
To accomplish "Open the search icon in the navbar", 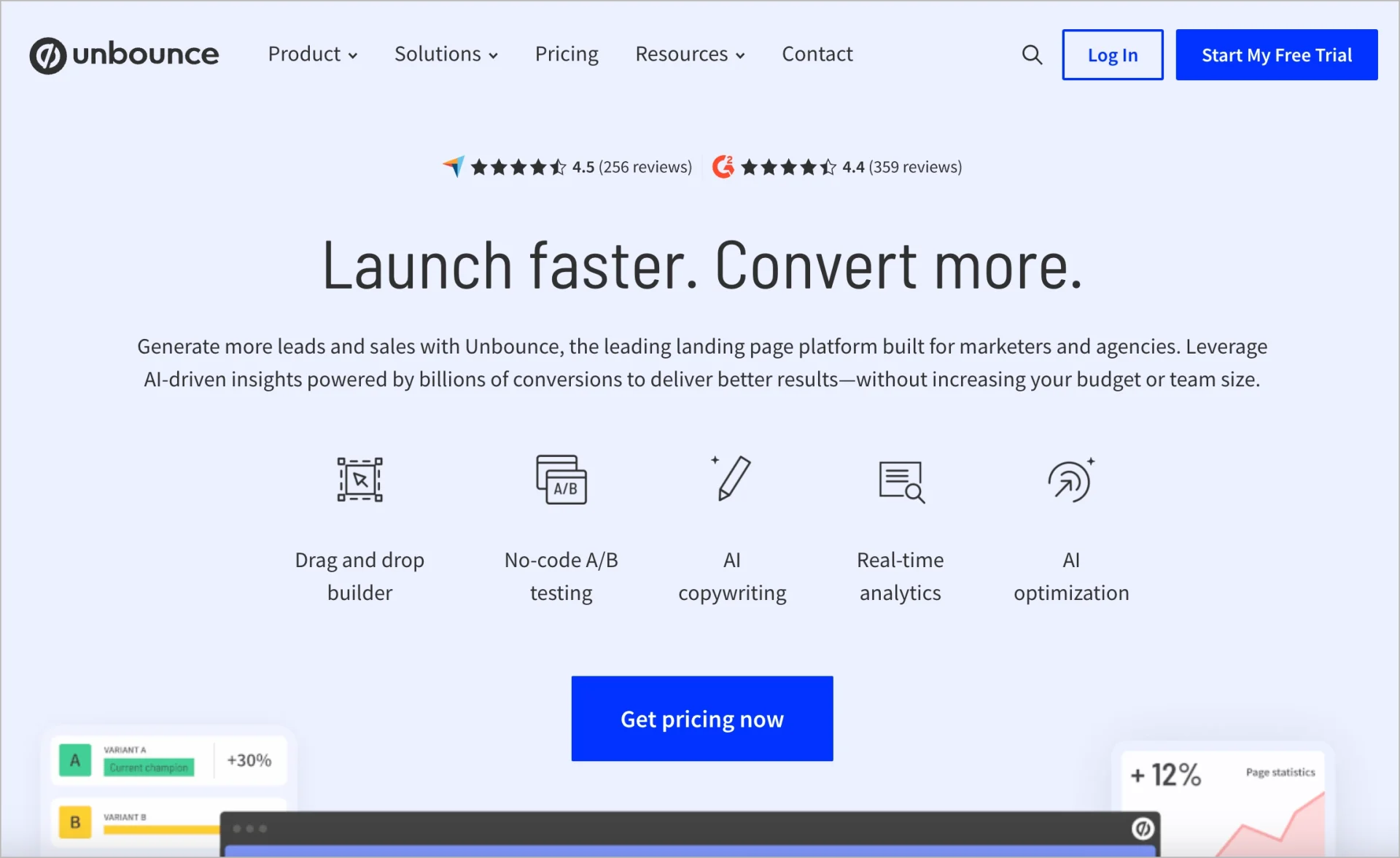I will tap(1031, 54).
